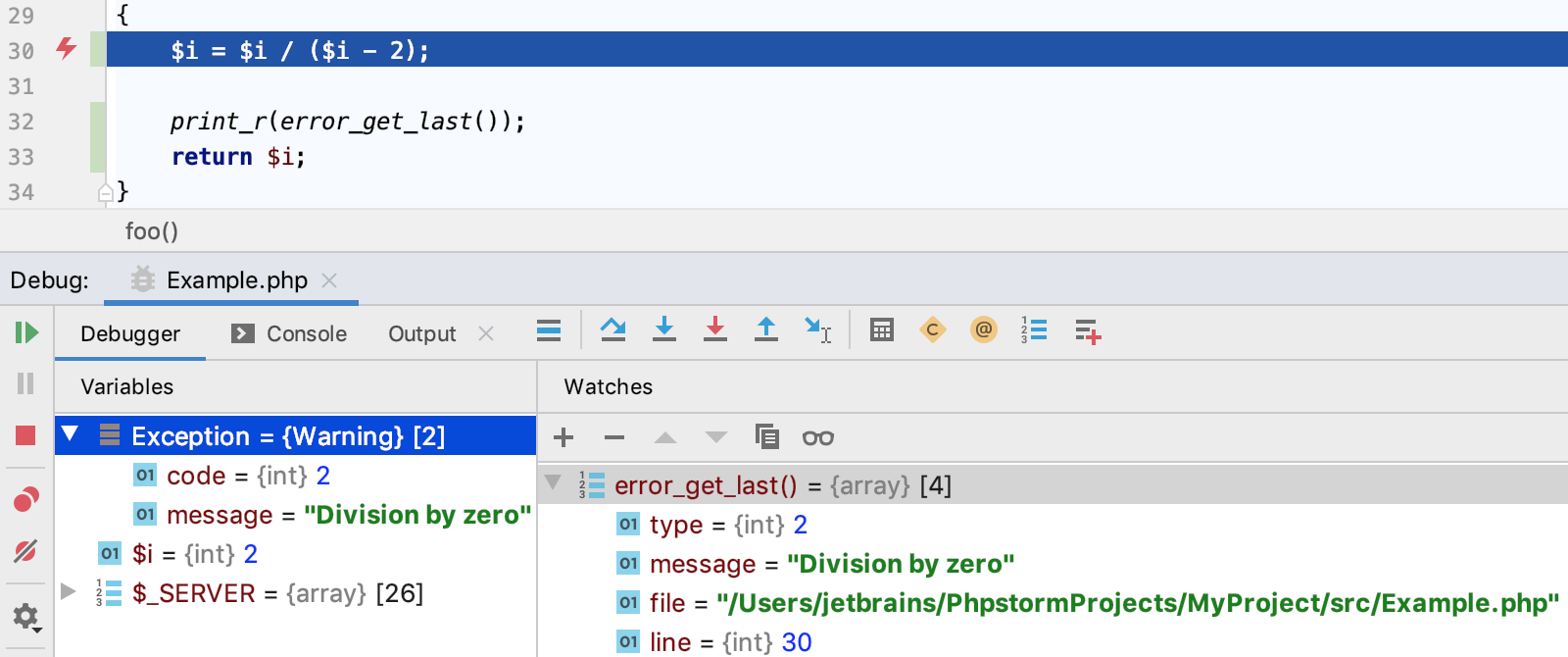Select Exception = {Warning} row

pyautogui.click(x=296, y=435)
